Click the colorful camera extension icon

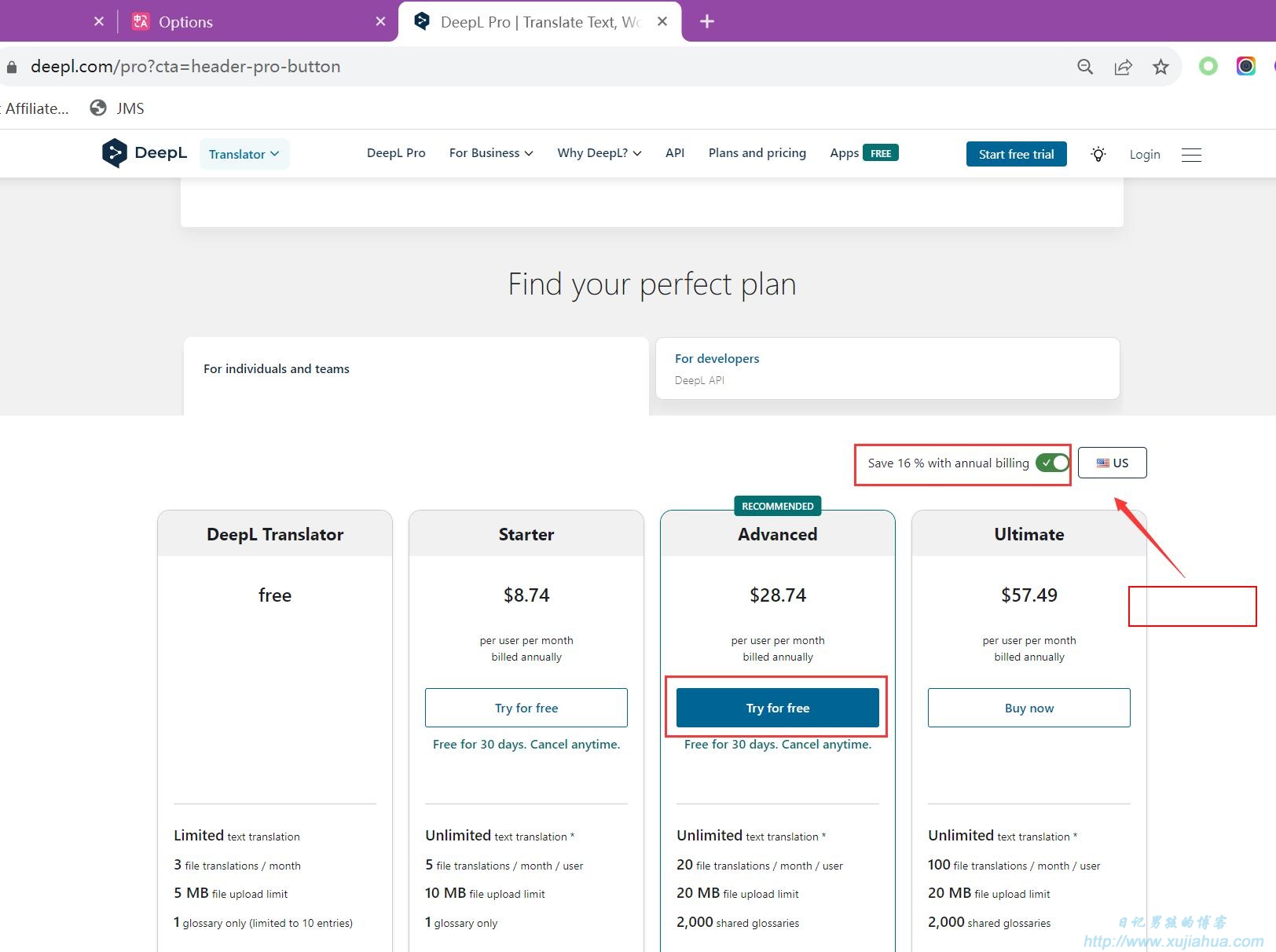pyautogui.click(x=1245, y=66)
